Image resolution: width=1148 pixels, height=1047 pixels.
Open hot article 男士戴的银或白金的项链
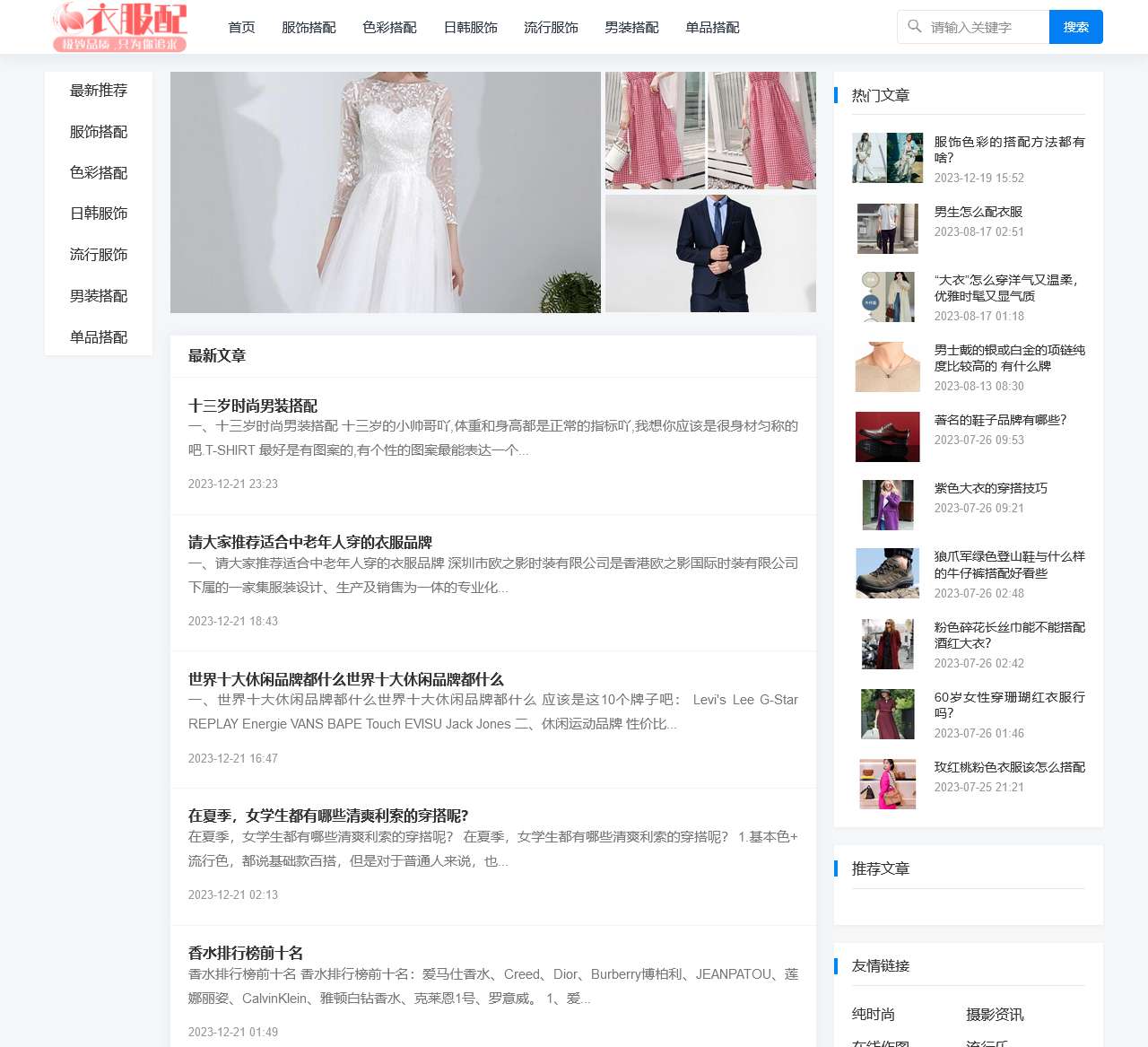pyautogui.click(x=1010, y=358)
